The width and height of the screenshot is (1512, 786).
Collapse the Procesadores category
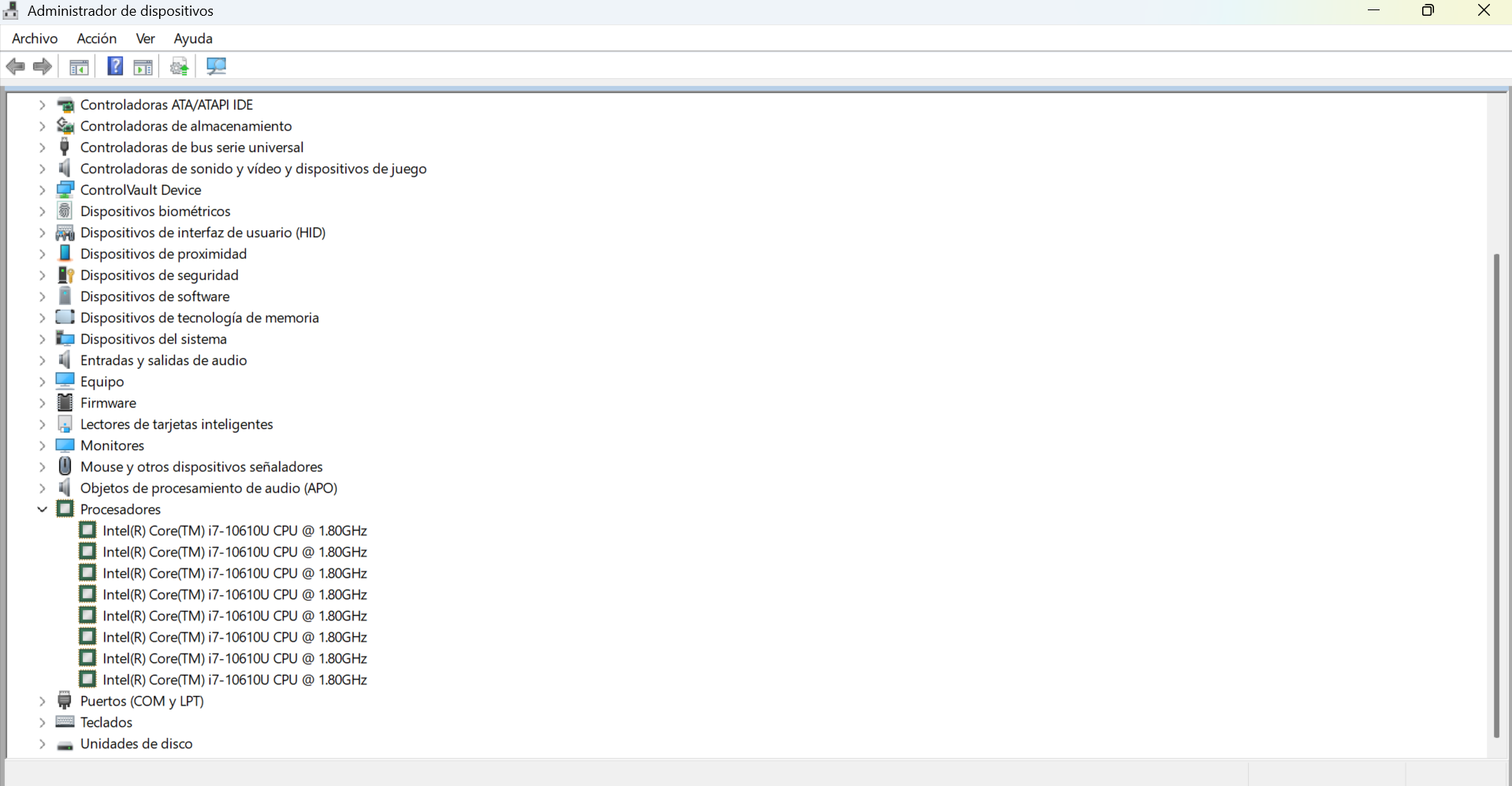(x=43, y=509)
